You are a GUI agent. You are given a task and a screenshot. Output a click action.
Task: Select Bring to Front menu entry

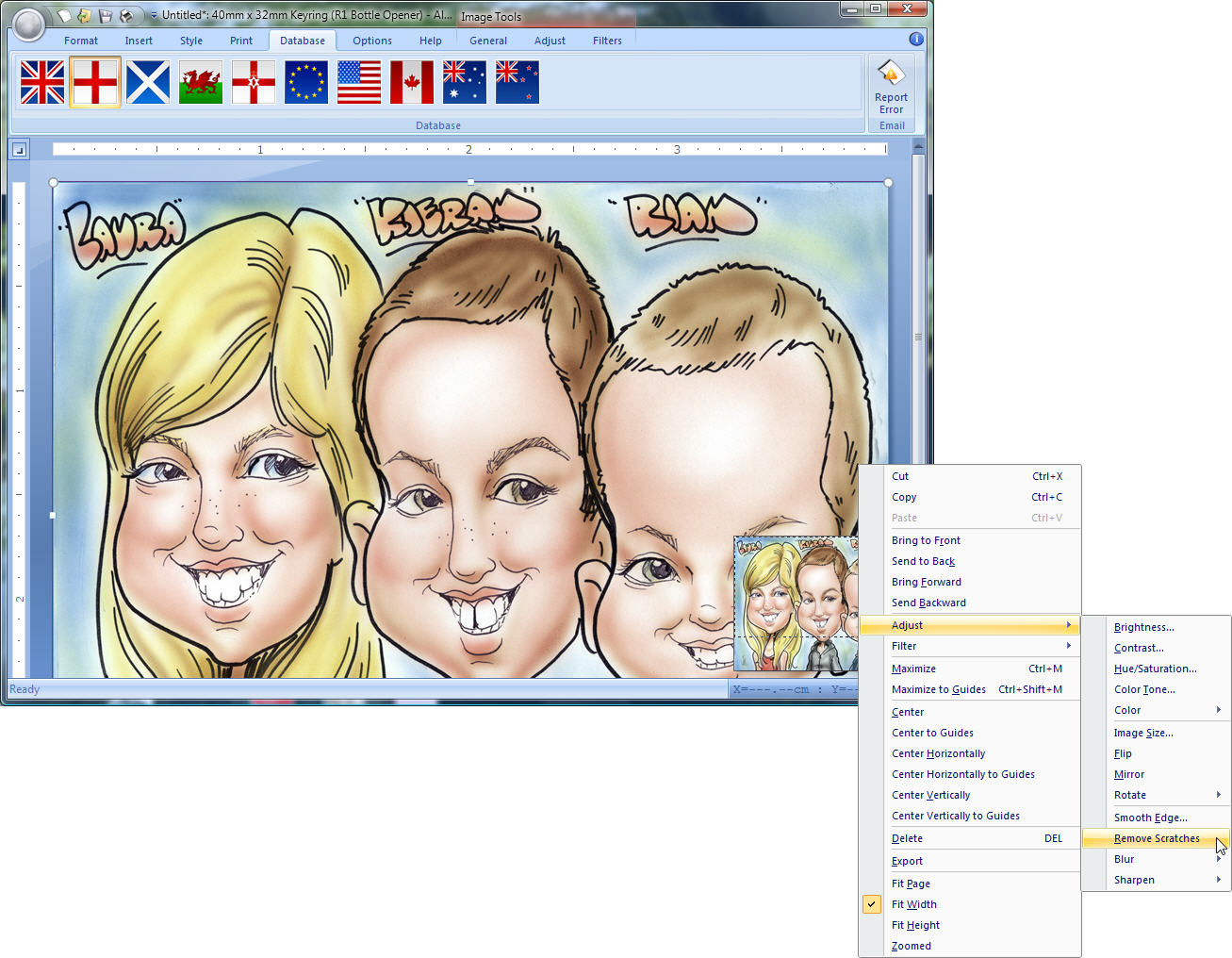(x=926, y=540)
